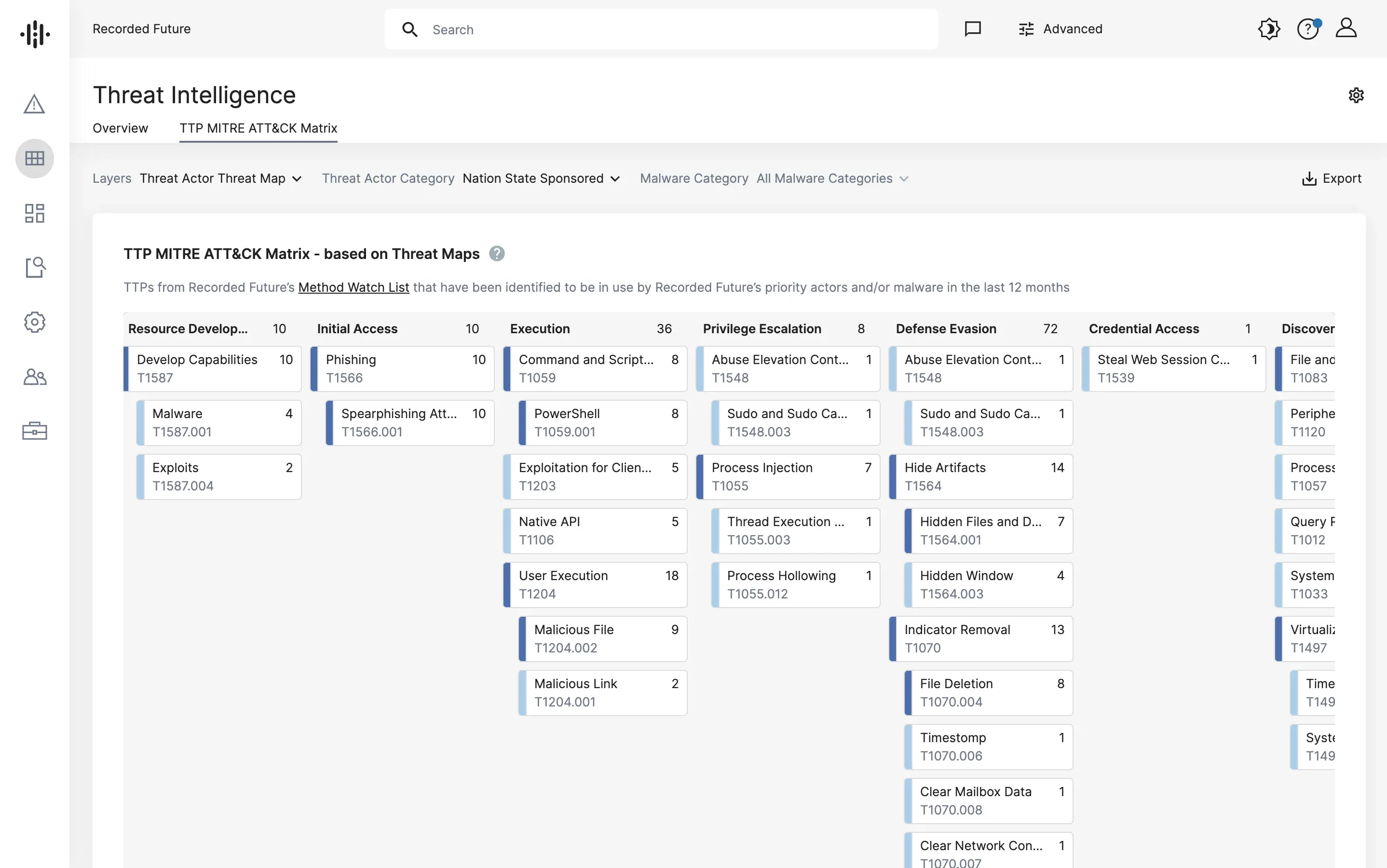Switch to the Overview tab
Screen dimensions: 1387x868
120,128
